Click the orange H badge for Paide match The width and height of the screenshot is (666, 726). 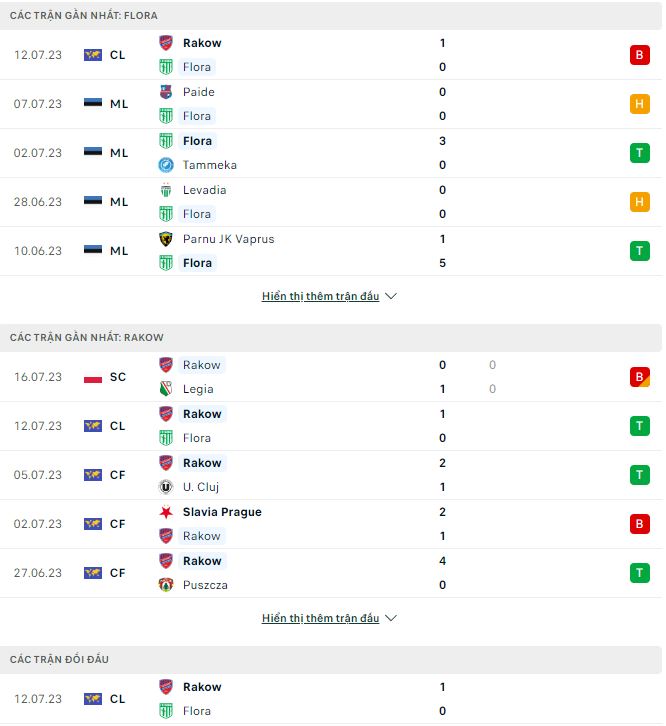(x=639, y=104)
